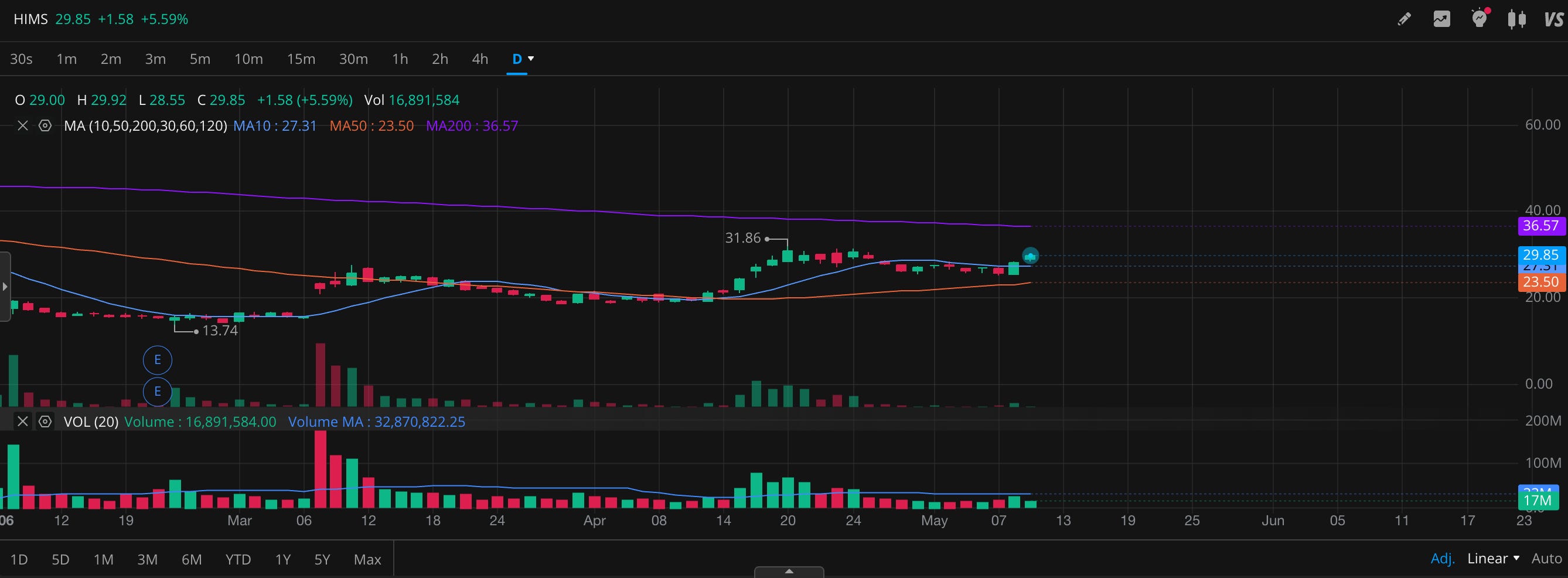Click the Volume MA : 32,870,822.25 value
1568x578 pixels.
pos(377,421)
